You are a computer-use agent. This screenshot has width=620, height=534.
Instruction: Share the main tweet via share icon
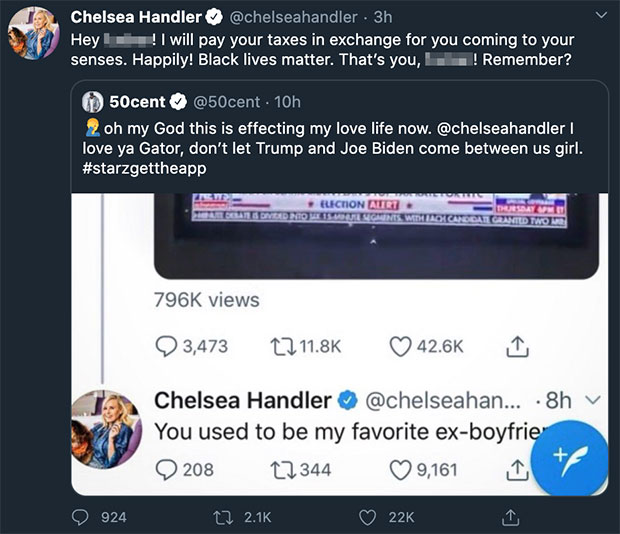tap(510, 516)
